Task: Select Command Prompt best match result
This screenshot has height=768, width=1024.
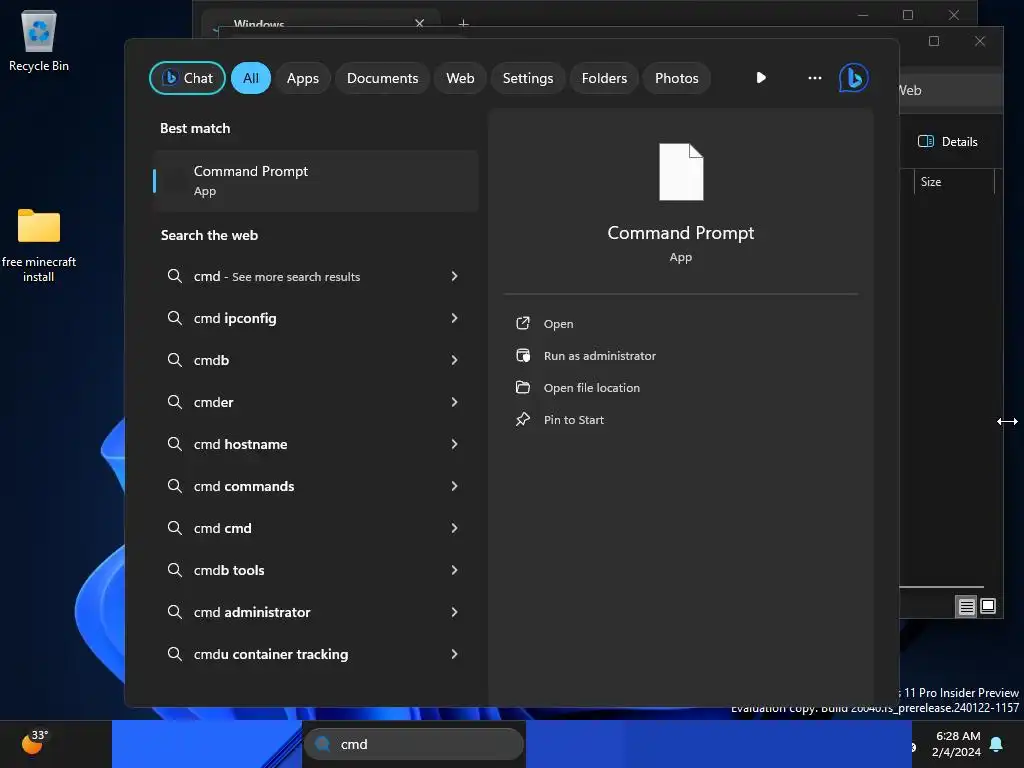Action: tap(316, 181)
